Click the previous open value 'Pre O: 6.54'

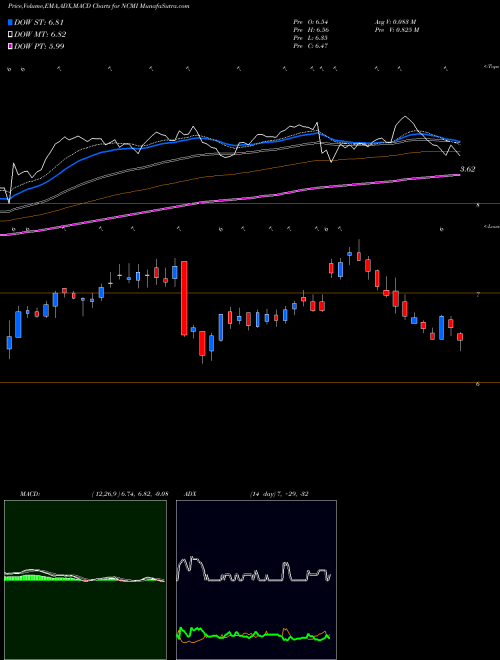tap(311, 22)
